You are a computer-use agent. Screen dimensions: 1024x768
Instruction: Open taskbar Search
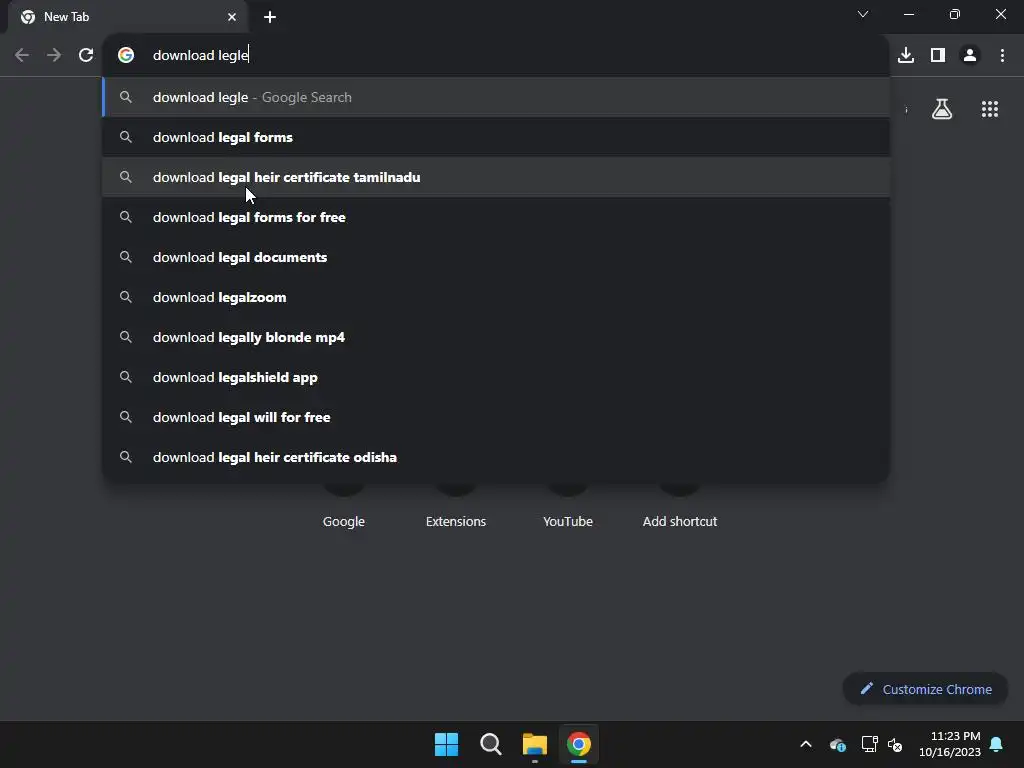(x=490, y=744)
